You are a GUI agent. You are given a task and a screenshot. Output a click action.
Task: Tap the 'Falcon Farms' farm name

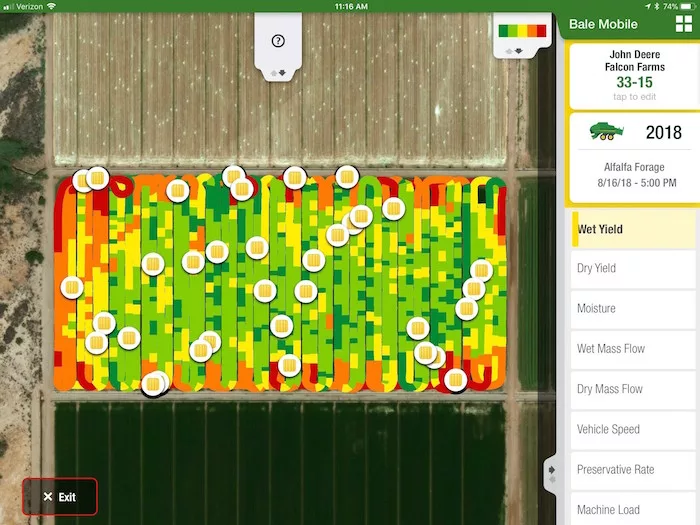(635, 67)
